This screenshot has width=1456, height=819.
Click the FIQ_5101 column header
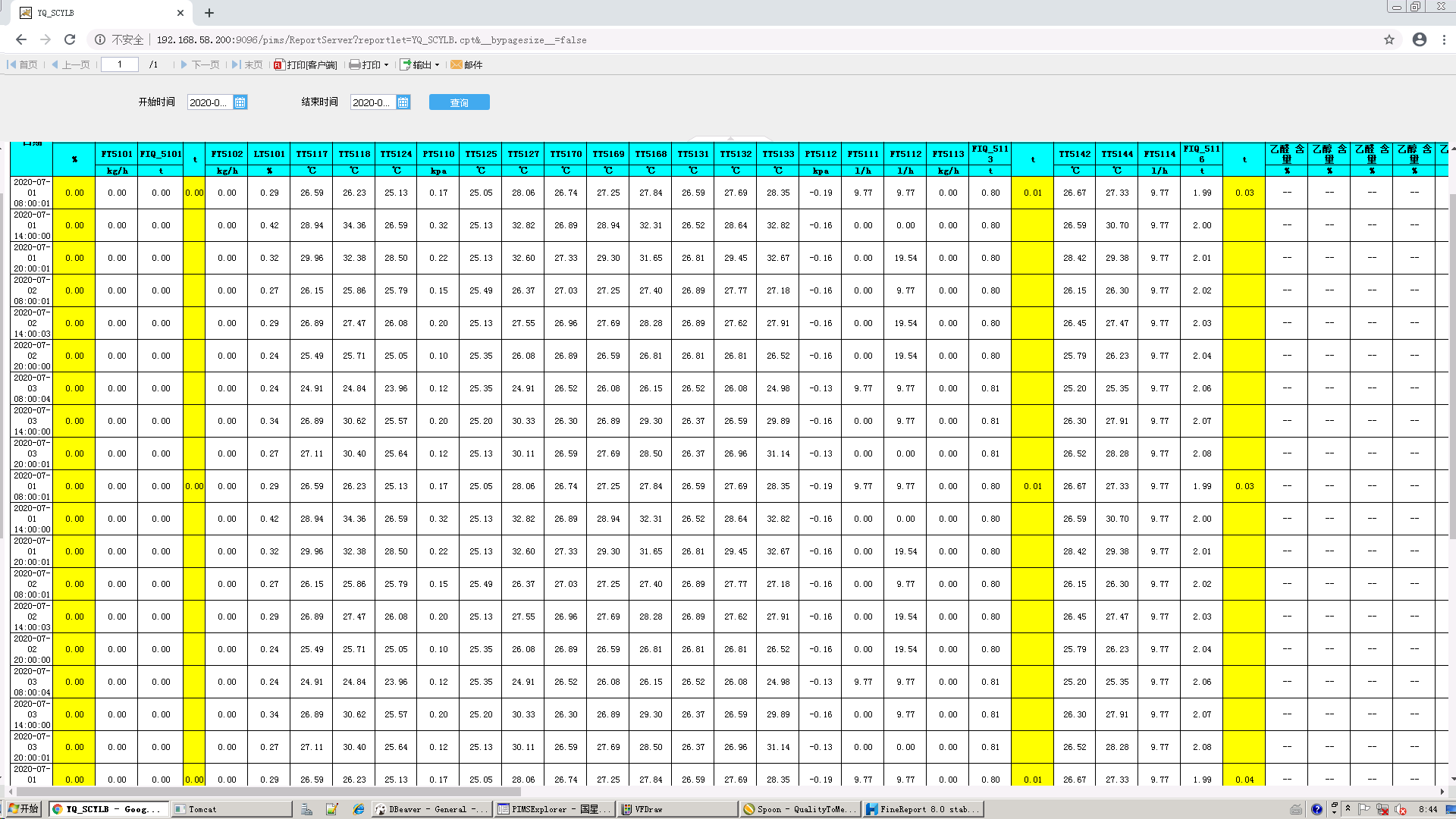[161, 154]
